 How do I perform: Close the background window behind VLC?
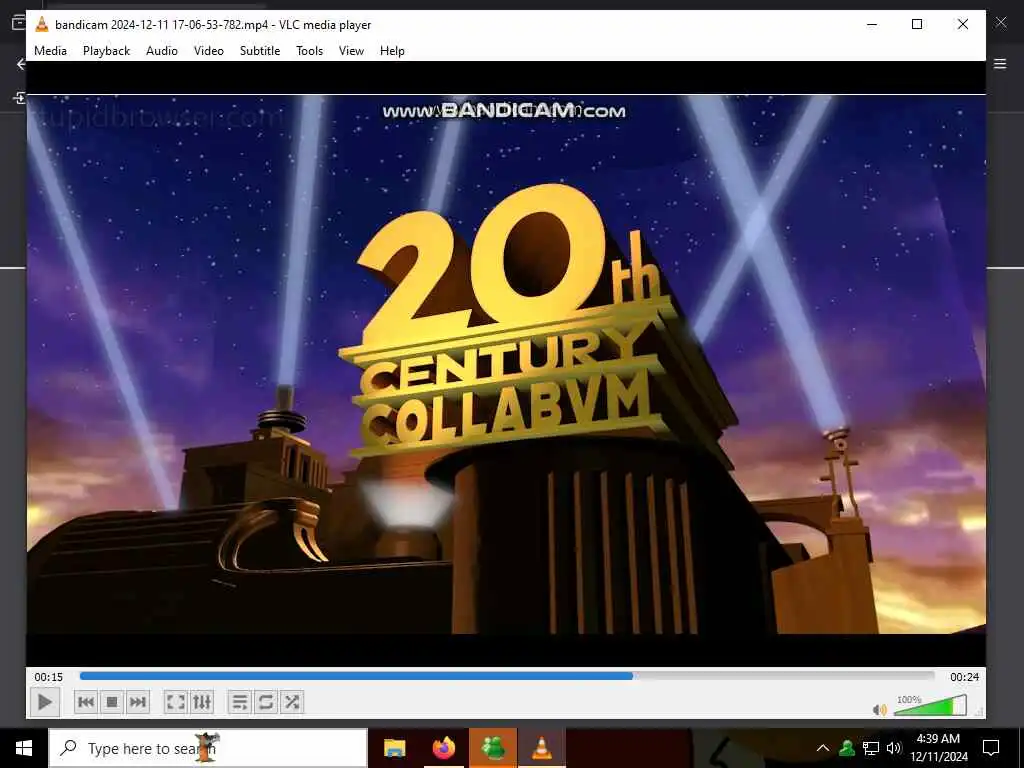[1000, 22]
